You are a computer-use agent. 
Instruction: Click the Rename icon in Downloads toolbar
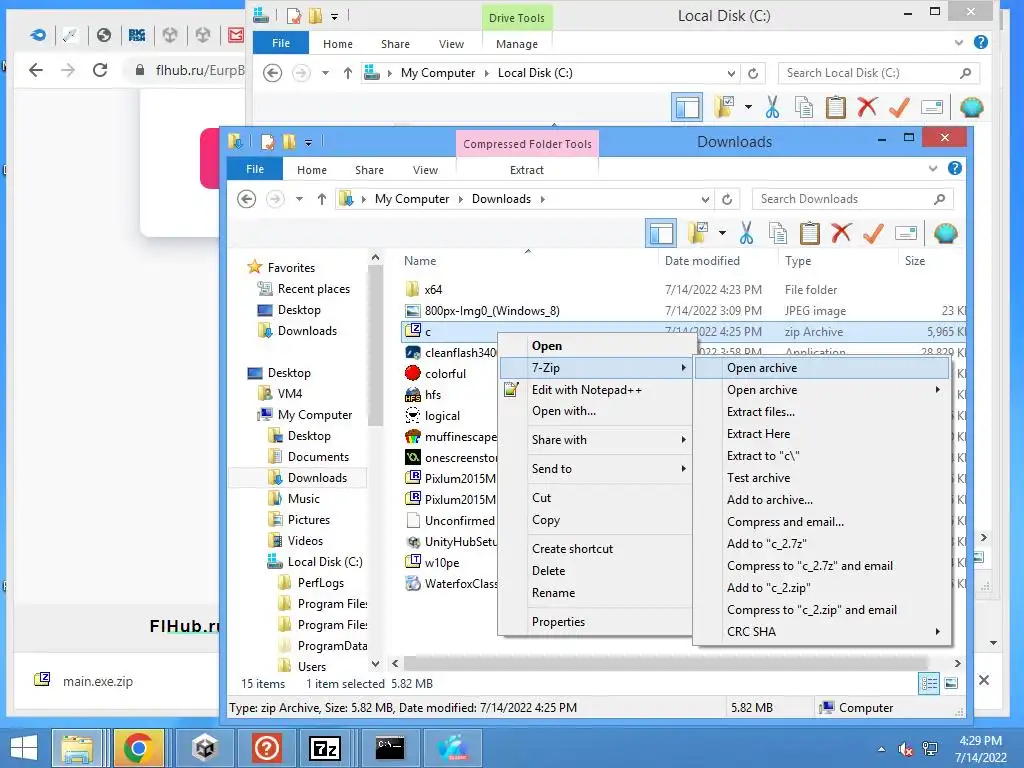pyautogui.click(x=906, y=233)
